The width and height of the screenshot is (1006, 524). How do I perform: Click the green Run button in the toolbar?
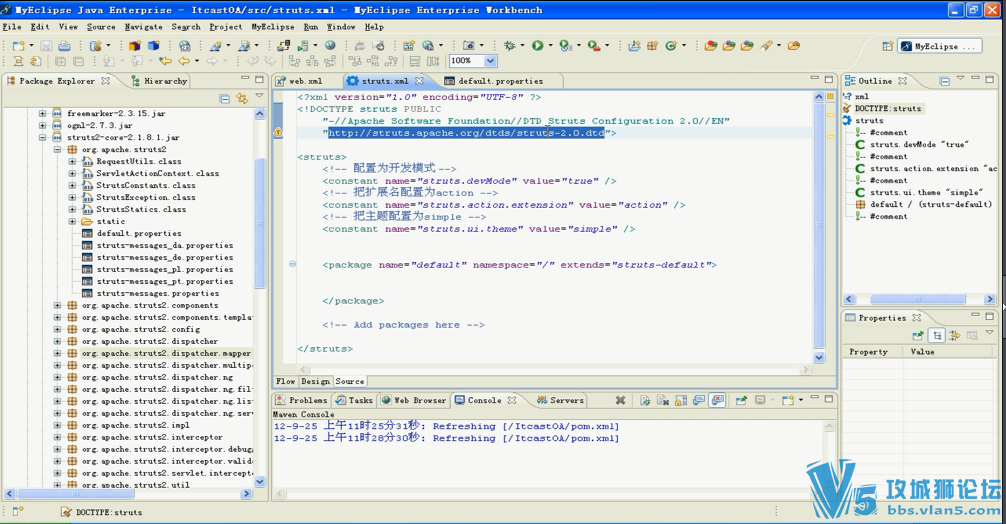537,46
